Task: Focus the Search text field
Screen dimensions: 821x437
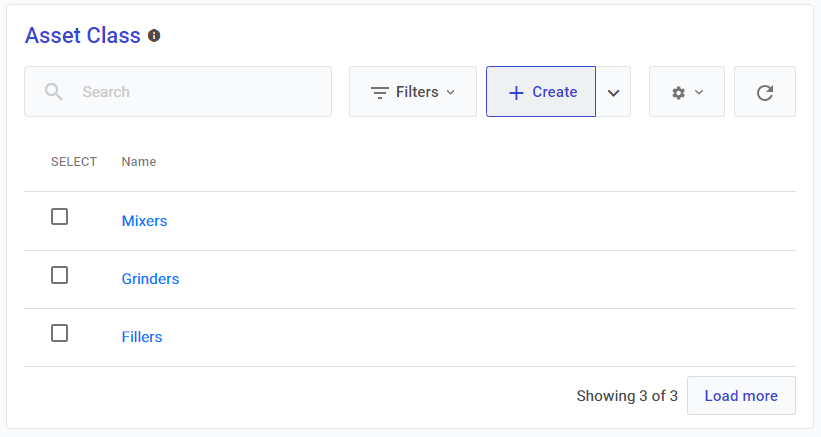Action: coord(200,92)
